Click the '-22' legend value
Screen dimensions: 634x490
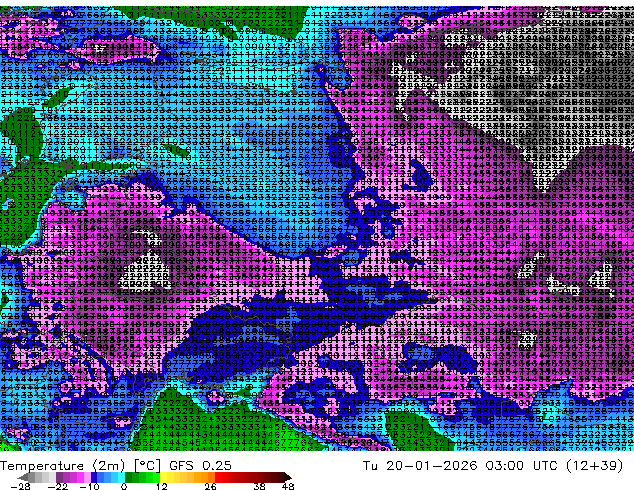pyautogui.click(x=57, y=486)
